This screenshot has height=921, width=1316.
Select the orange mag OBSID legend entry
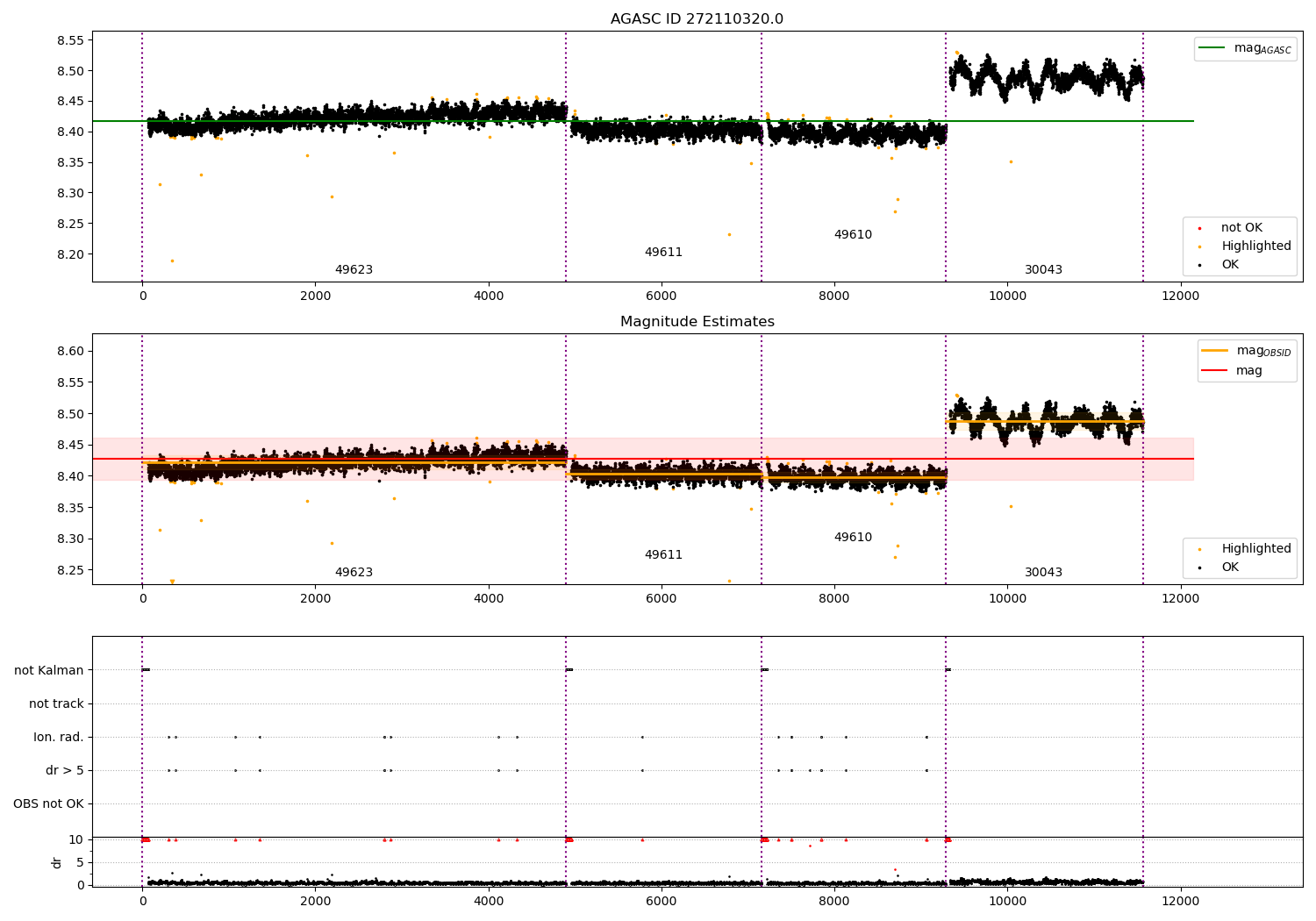(x=1247, y=351)
